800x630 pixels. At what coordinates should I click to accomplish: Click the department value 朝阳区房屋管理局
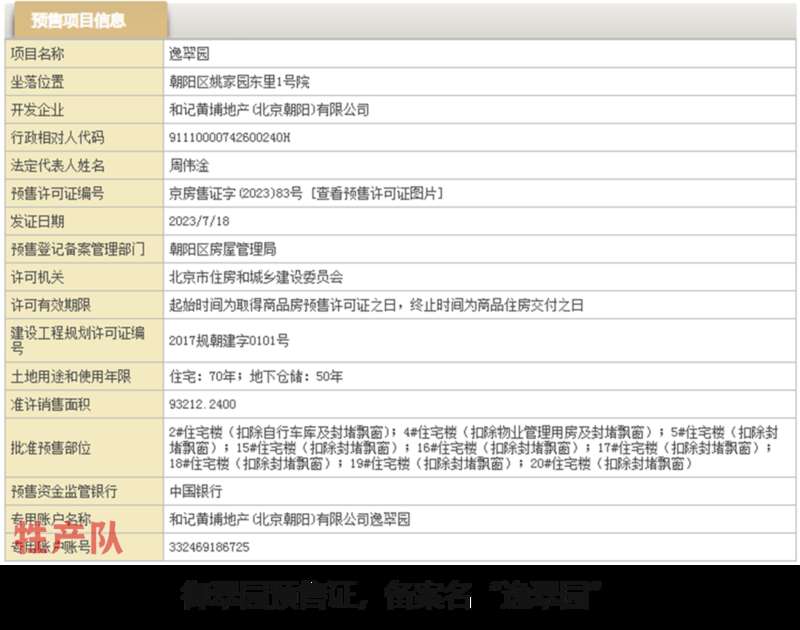[x=222, y=249]
